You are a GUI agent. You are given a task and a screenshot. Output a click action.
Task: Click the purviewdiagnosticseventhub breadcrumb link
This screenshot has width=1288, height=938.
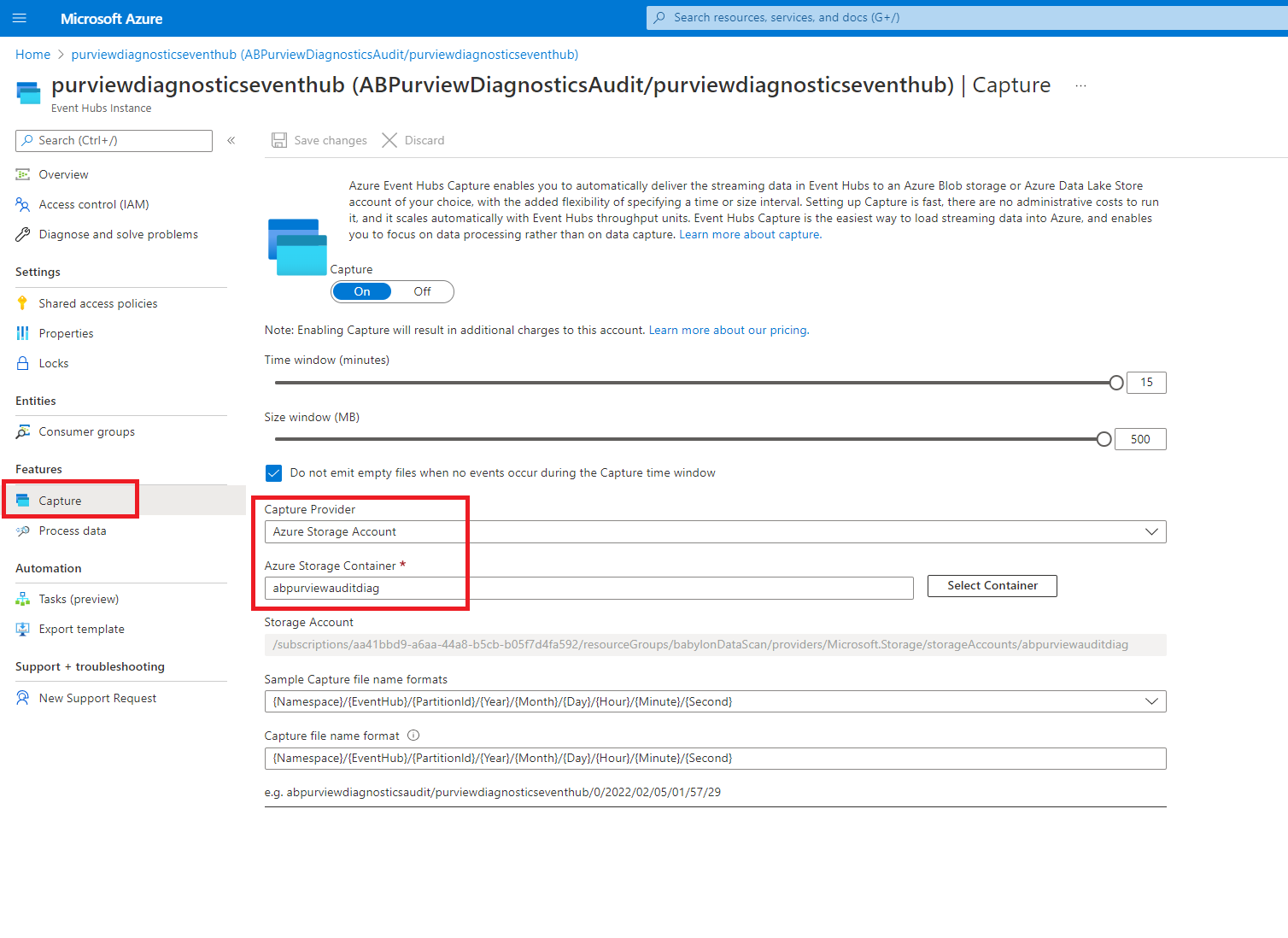325,55
